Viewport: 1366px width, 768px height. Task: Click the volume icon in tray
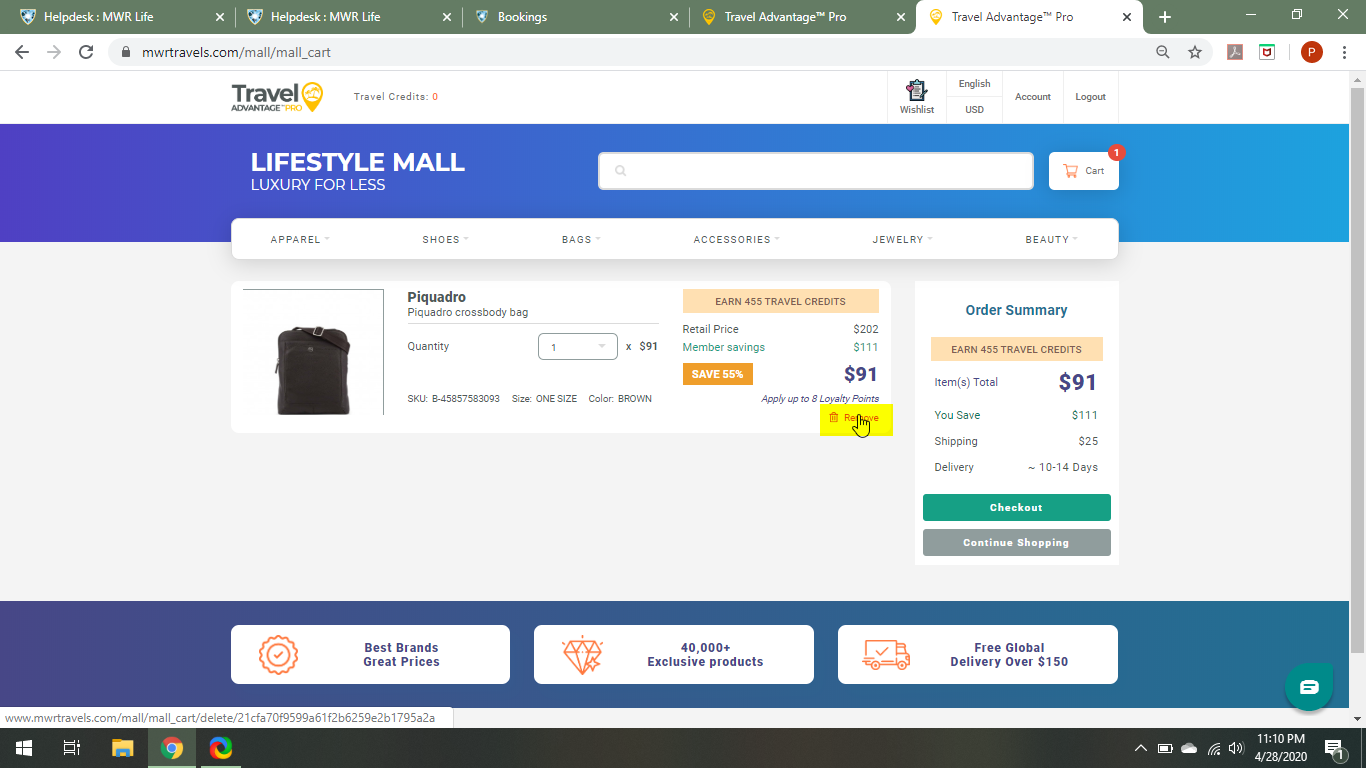tap(1236, 748)
